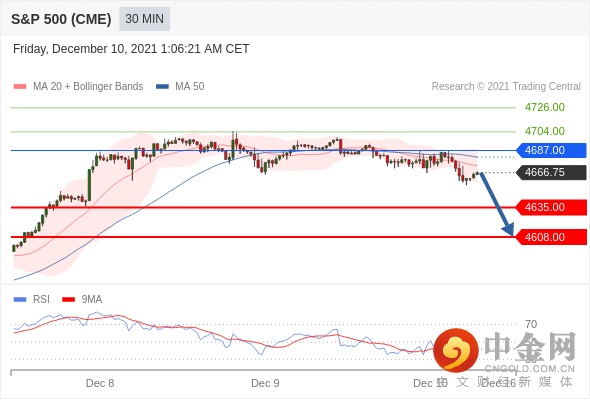Click the 4726.00 resistance level label
This screenshot has height=400, width=590.
point(544,107)
